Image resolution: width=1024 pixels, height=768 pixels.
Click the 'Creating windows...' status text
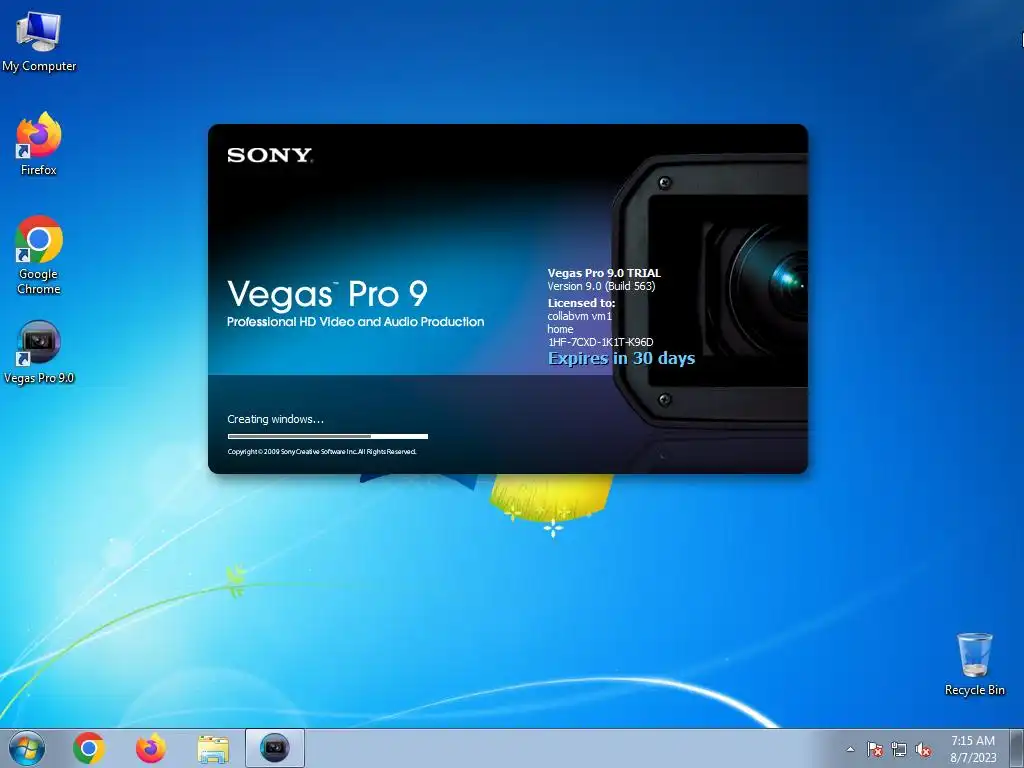pyautogui.click(x=275, y=419)
